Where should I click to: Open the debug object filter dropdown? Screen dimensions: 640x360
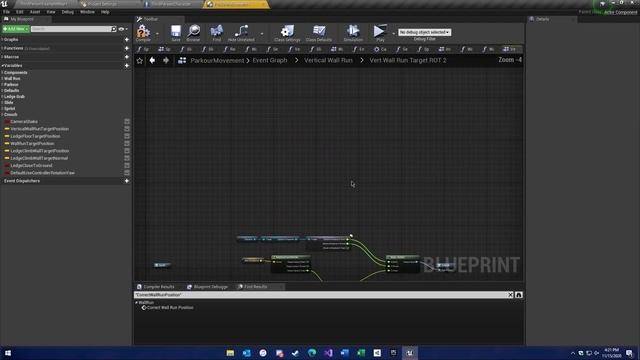click(424, 32)
